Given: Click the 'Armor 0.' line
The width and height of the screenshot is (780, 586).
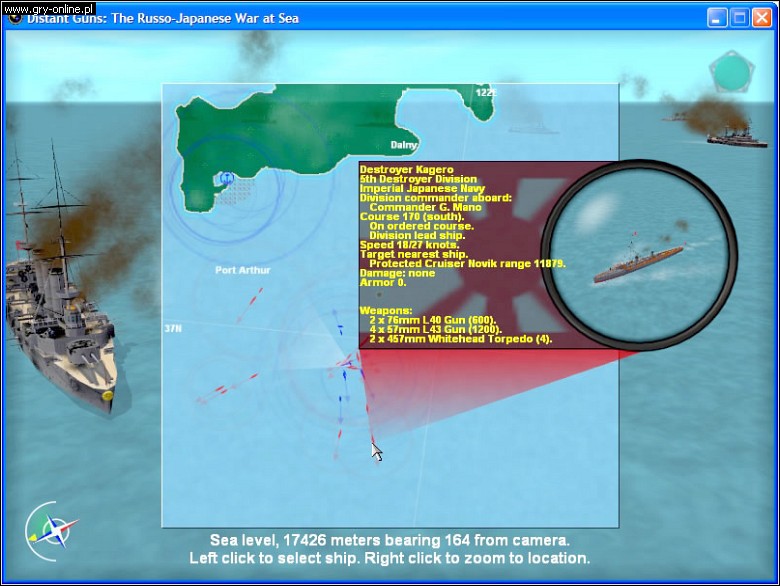Looking at the screenshot, I should (383, 283).
